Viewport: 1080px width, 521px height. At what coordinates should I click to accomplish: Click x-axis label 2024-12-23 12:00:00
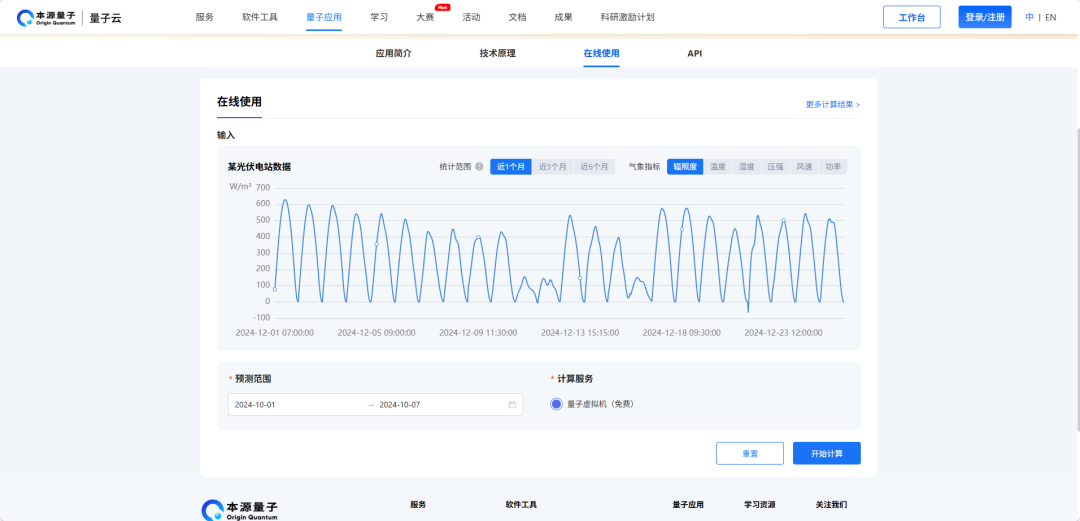pos(783,332)
